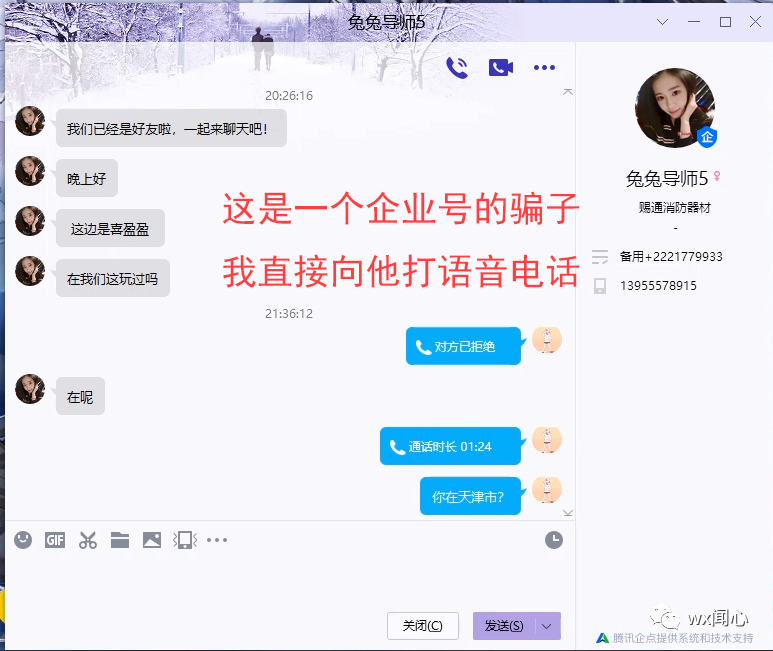Click the 发送(S) button
The width and height of the screenshot is (773, 651).
[x=504, y=626]
